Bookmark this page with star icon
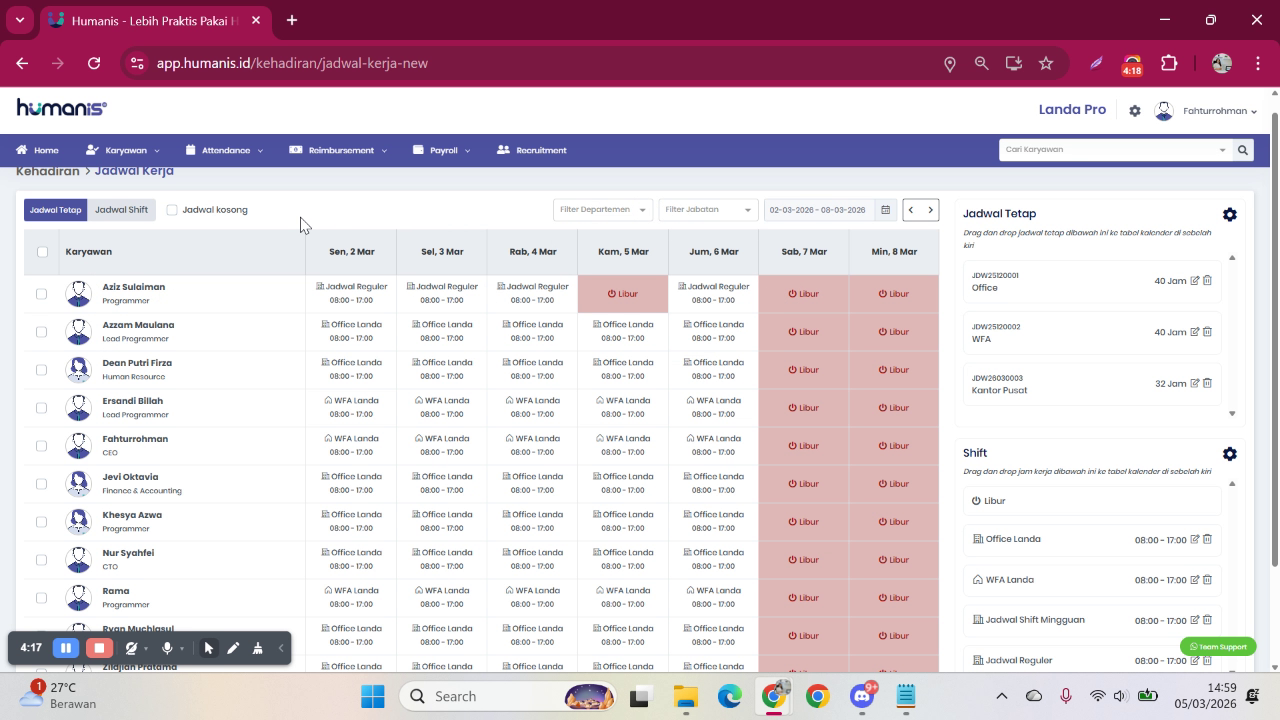 (x=1046, y=63)
